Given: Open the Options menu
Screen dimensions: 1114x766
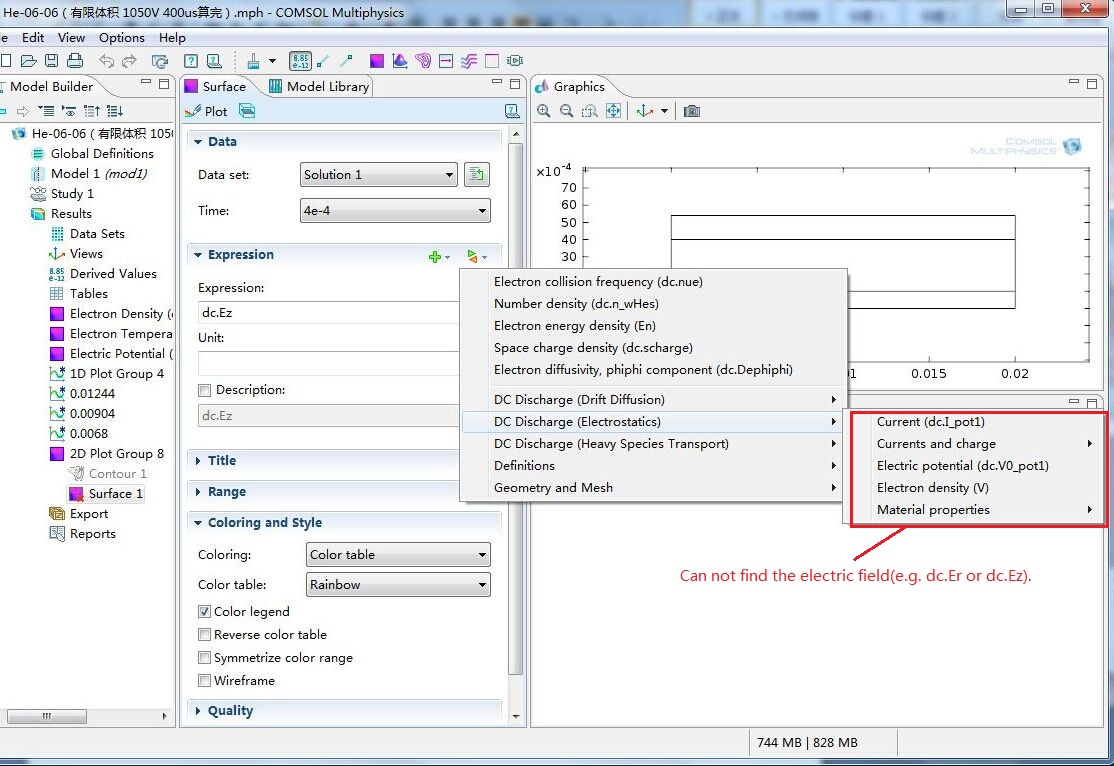Looking at the screenshot, I should tap(122, 37).
